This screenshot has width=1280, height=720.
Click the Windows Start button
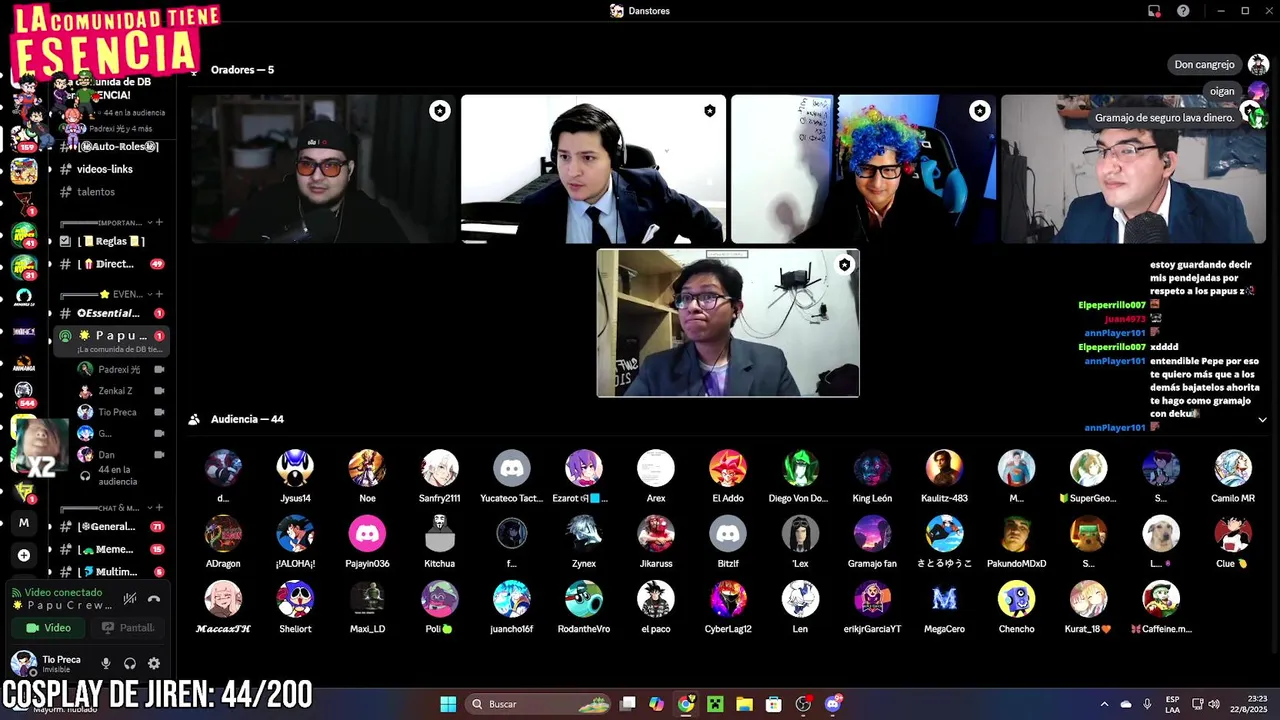(448, 704)
